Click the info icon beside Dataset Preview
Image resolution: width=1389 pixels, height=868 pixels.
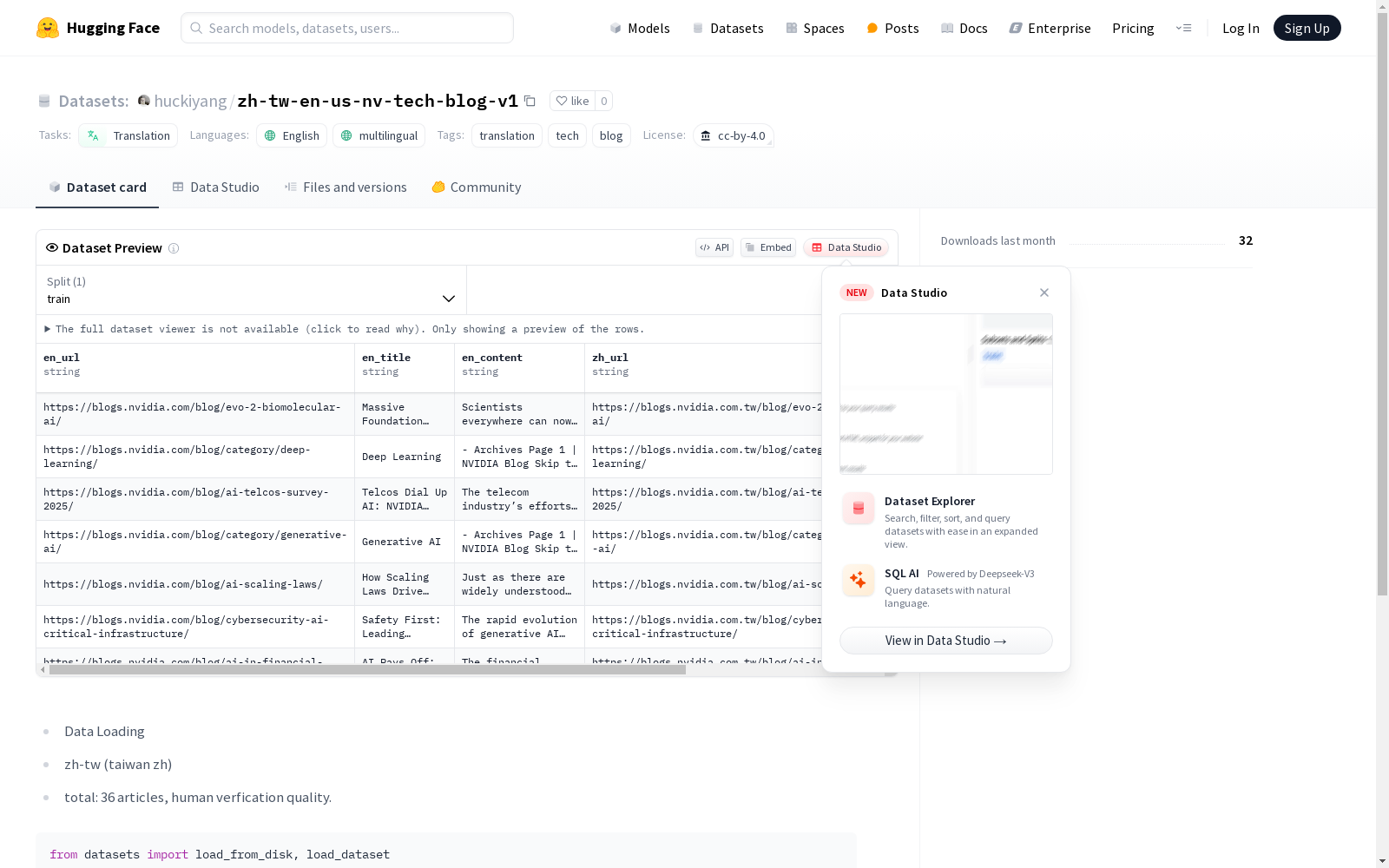[x=174, y=248]
